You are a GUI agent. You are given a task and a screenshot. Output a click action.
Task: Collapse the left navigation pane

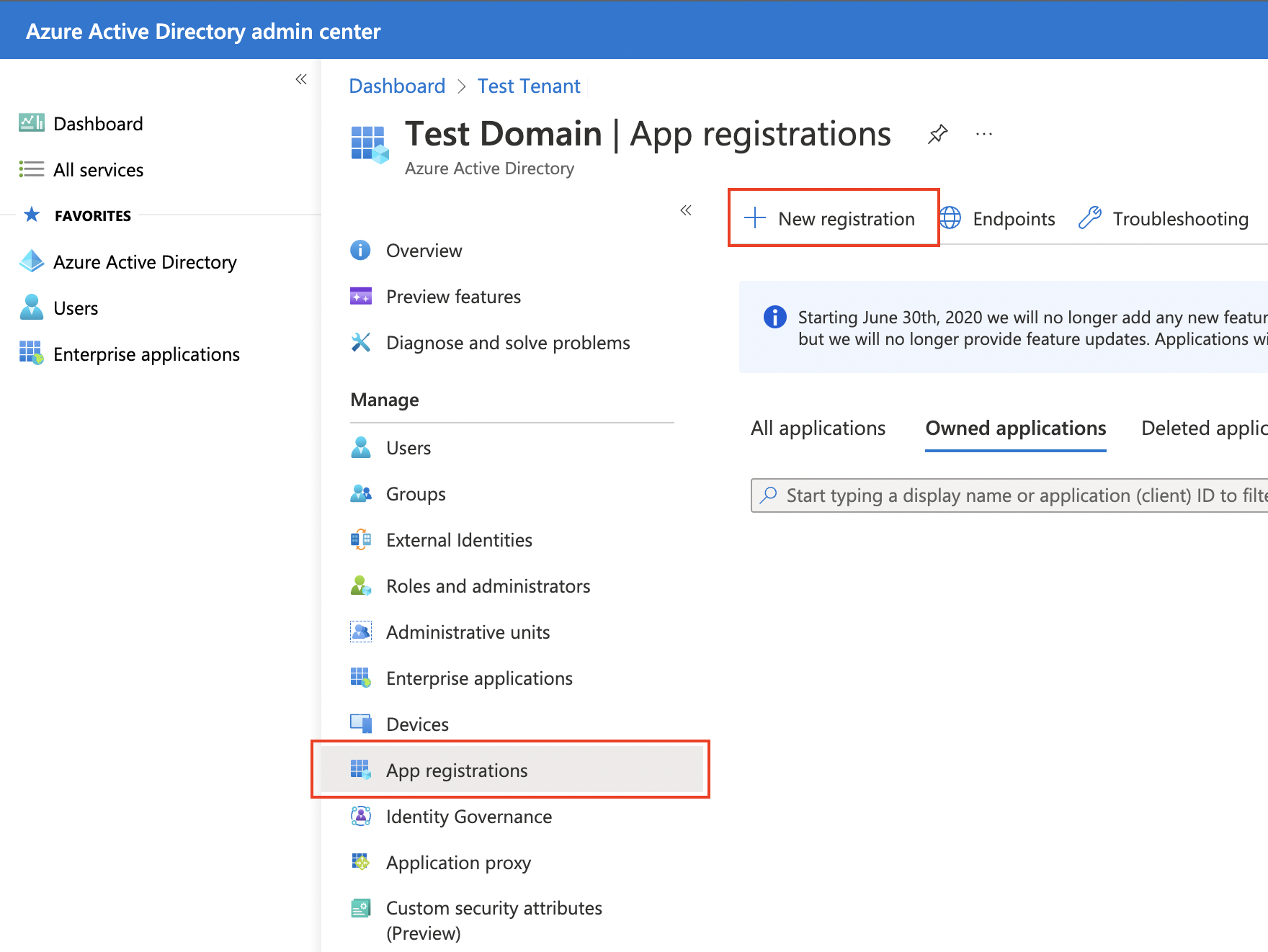tap(301, 79)
